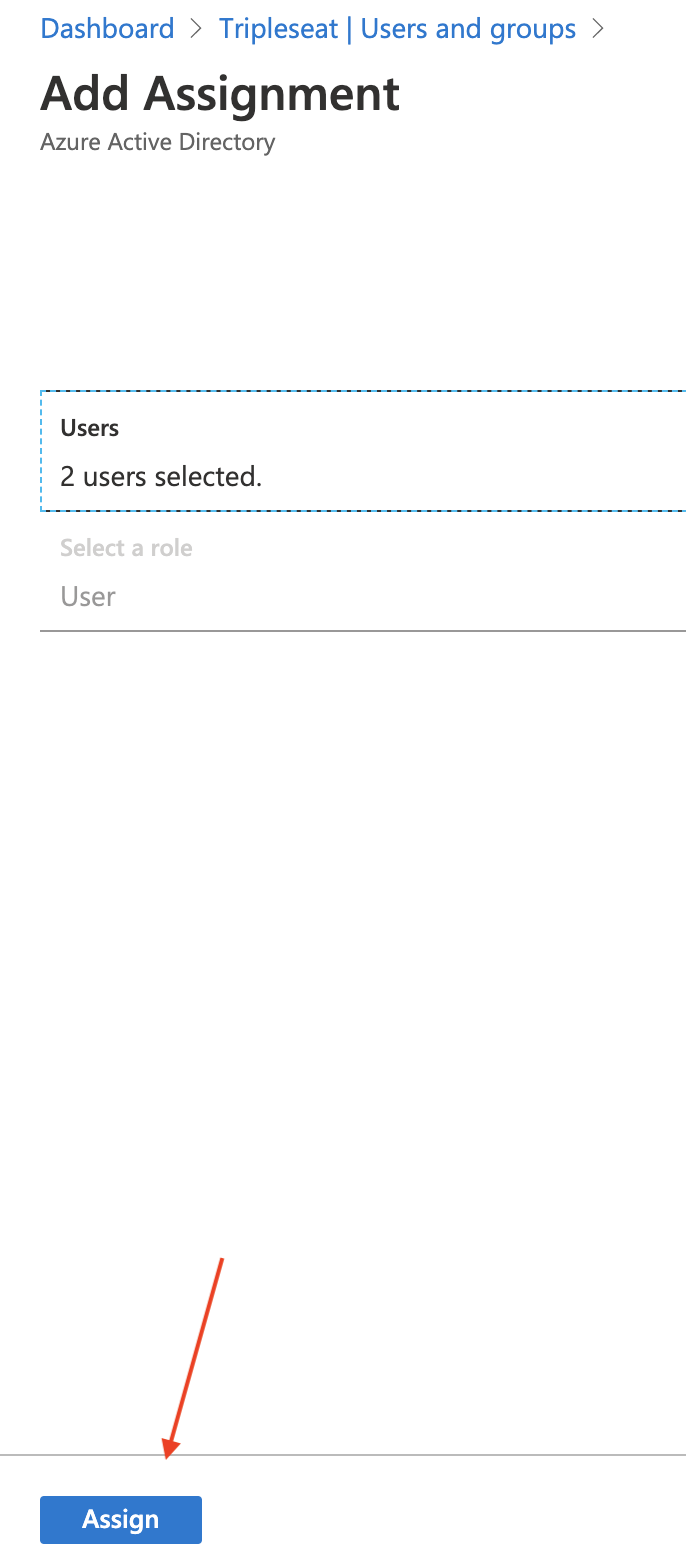Click the divider line above Assign

(343, 1455)
